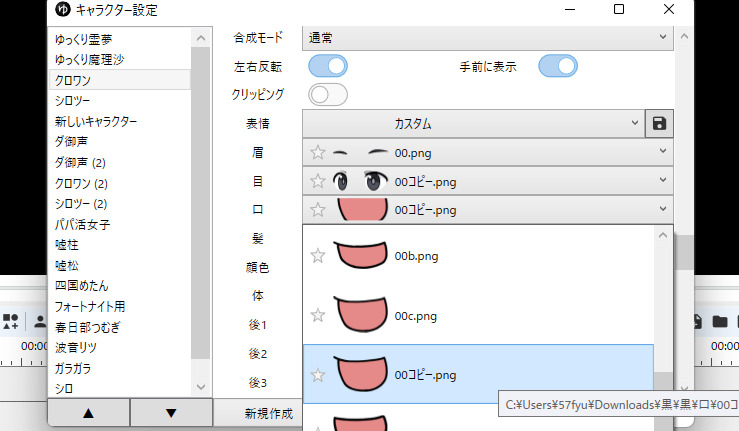739x431 pixels.
Task: Click the move character up arrow button
Action: [x=89, y=413]
